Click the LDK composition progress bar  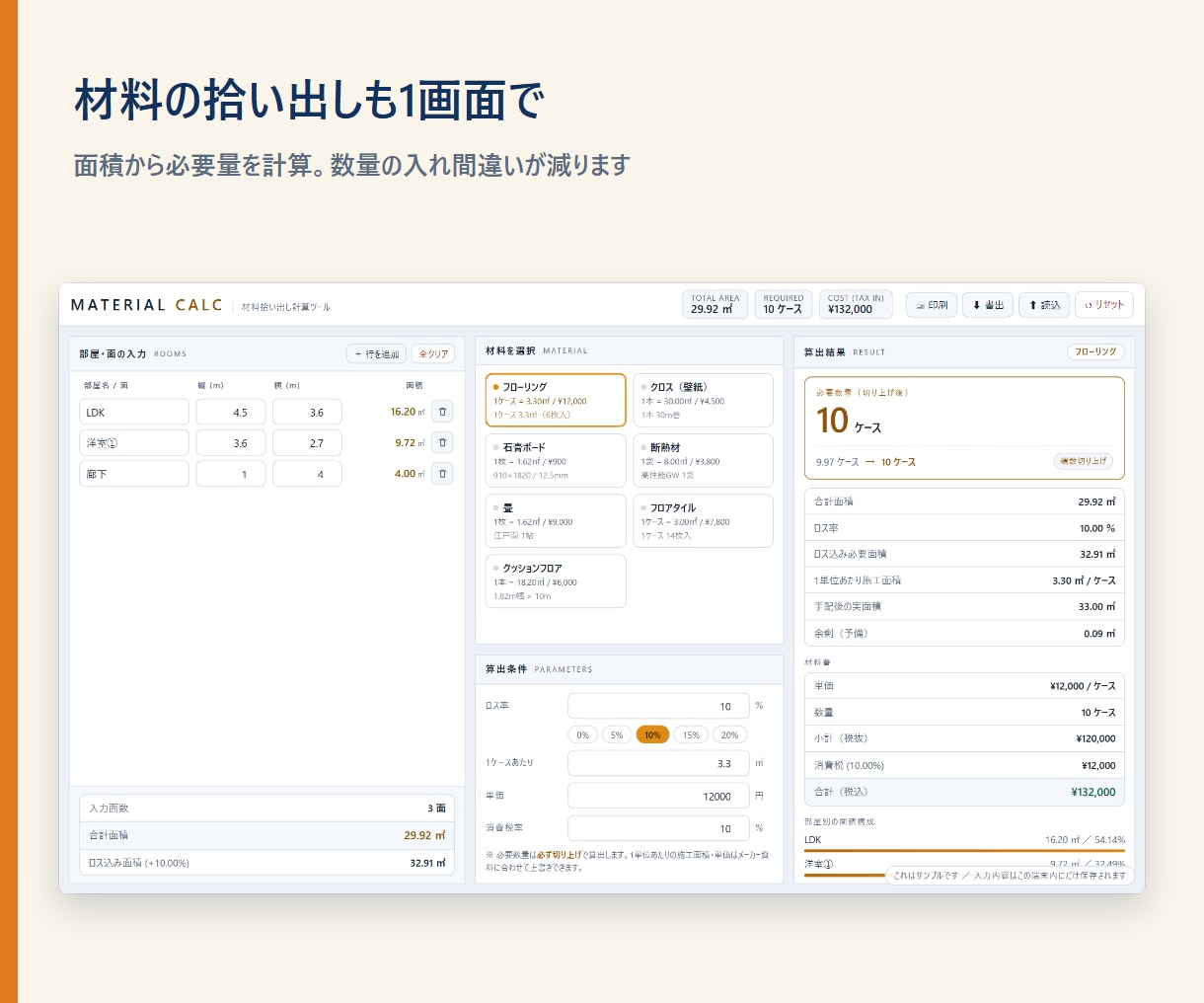(x=964, y=850)
